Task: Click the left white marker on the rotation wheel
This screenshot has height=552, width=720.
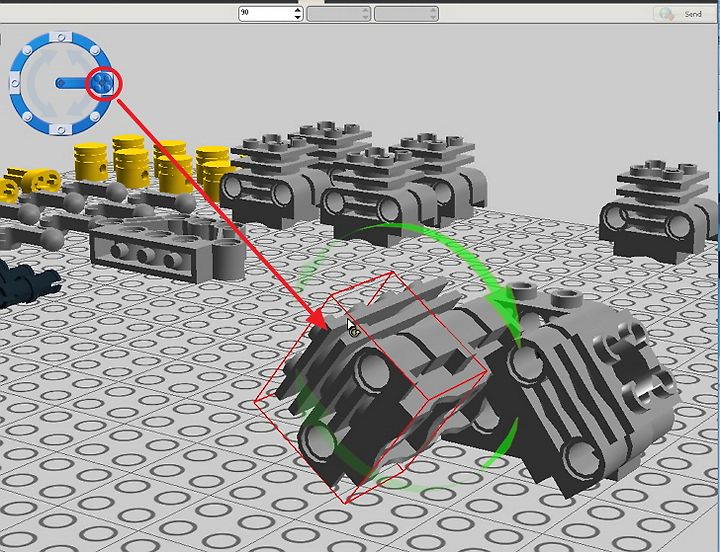Action: pyautogui.click(x=15, y=83)
